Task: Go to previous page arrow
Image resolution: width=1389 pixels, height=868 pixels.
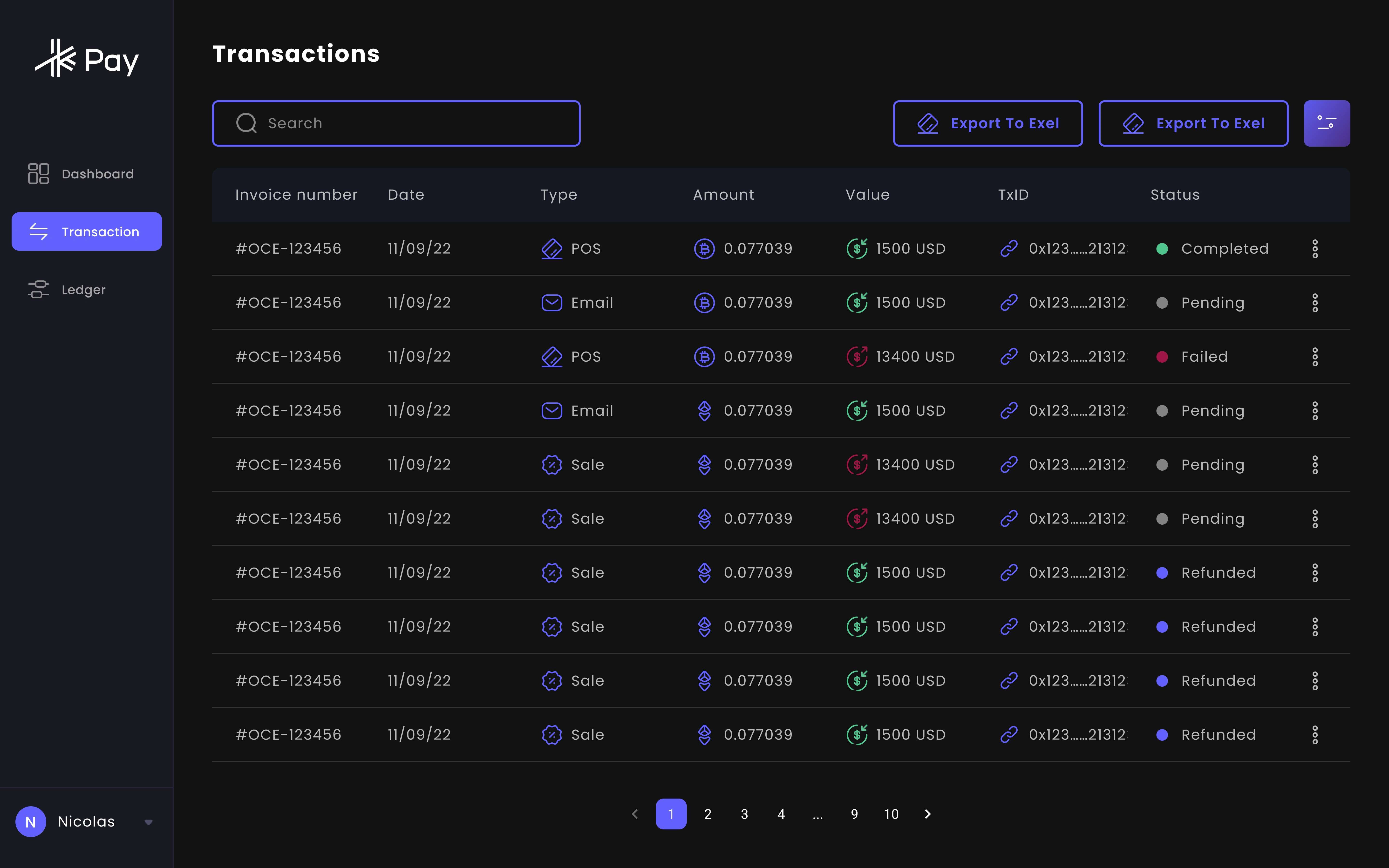Action: (634, 814)
